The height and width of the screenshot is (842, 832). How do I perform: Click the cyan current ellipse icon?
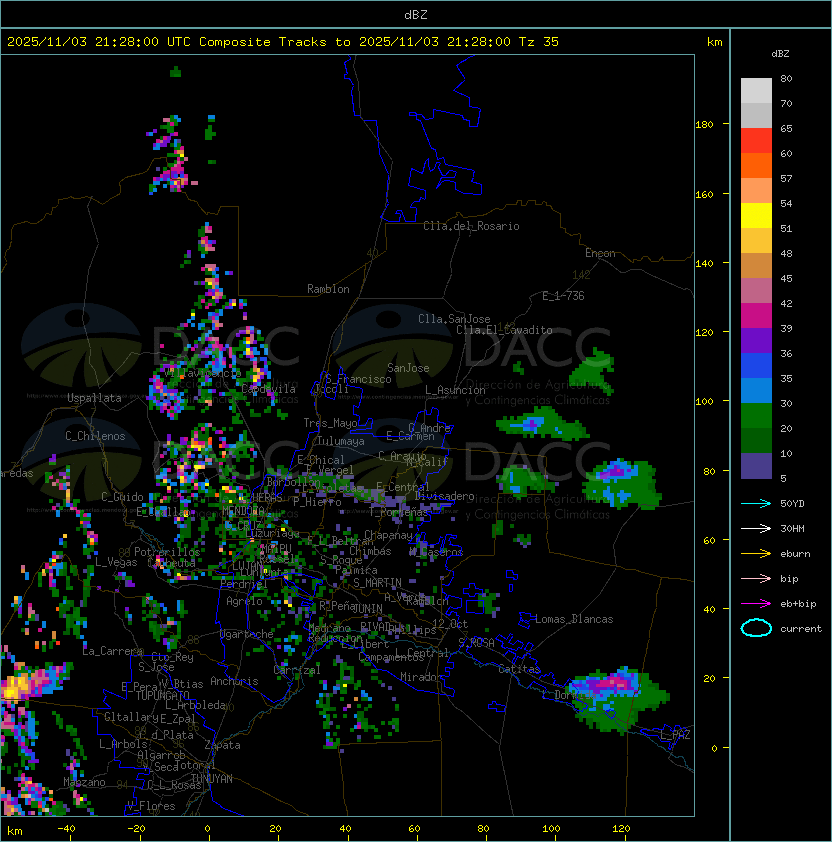(x=756, y=628)
